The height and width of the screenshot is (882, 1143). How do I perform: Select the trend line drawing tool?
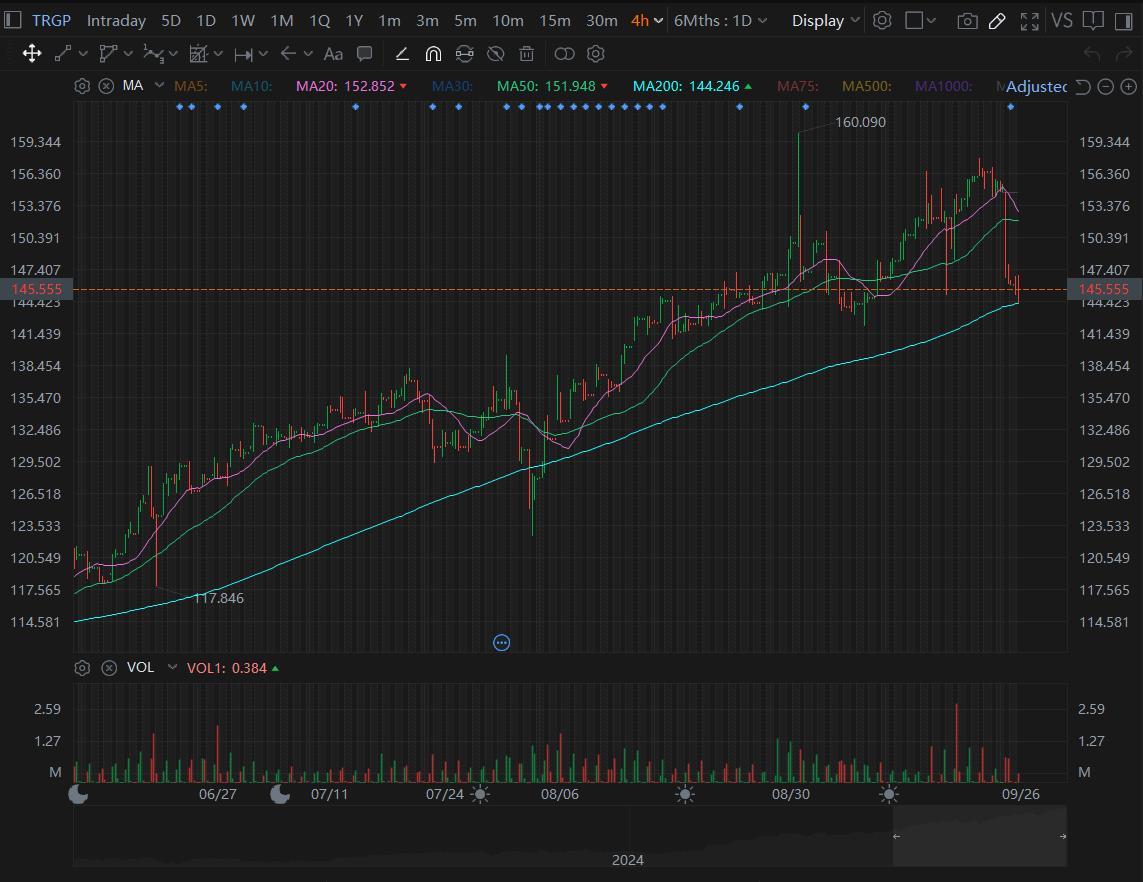(63, 53)
